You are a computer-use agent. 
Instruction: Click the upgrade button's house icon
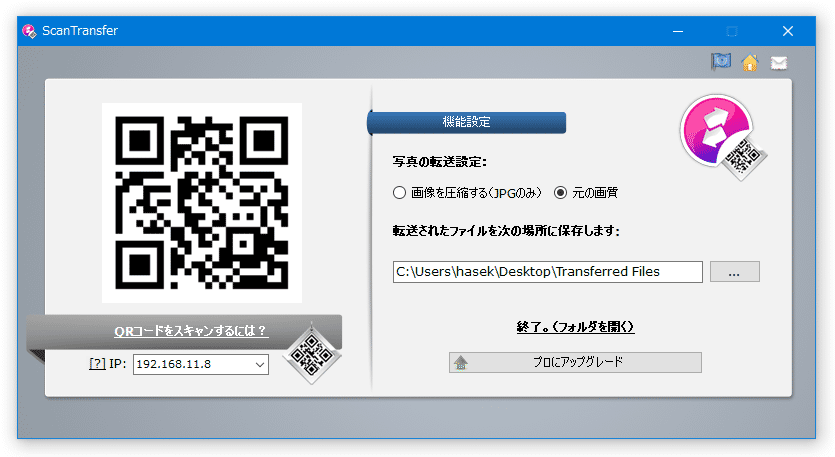tap(461, 363)
